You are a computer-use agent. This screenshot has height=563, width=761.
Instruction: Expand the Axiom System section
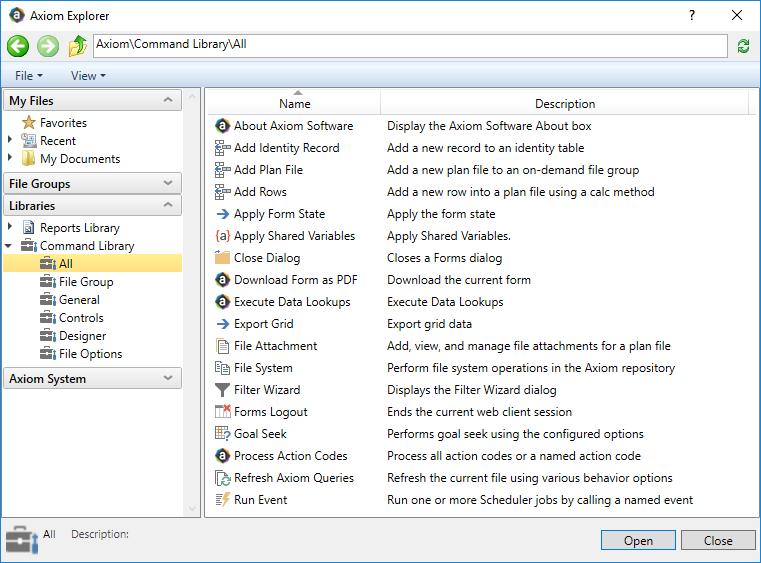(x=169, y=379)
